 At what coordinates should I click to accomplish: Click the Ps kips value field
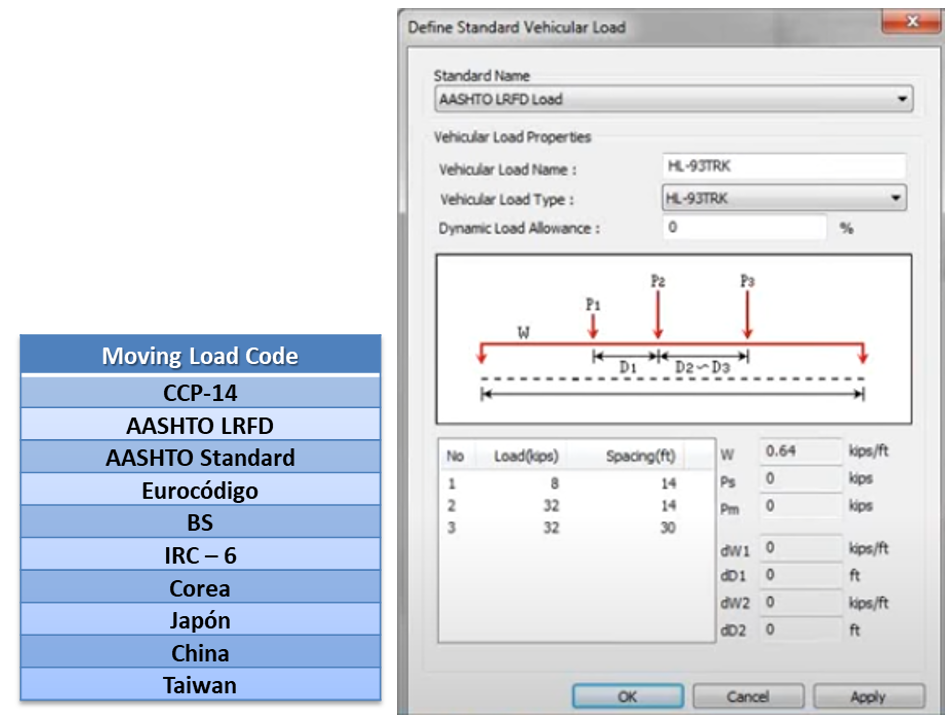tap(800, 479)
